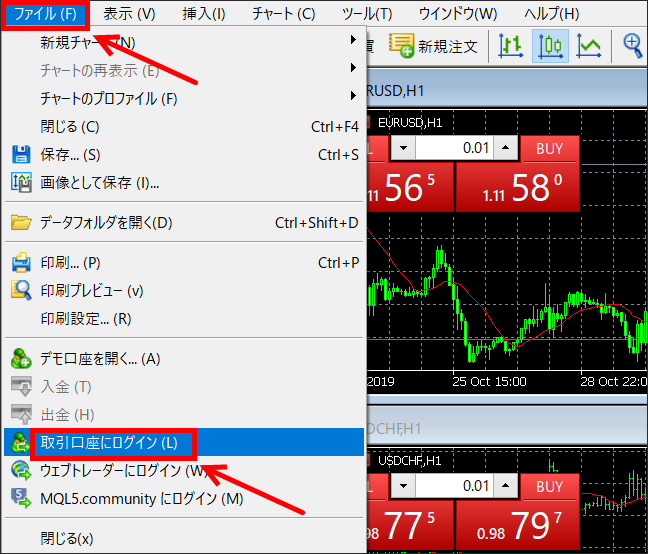Click the zoom in magnifier icon

click(633, 45)
